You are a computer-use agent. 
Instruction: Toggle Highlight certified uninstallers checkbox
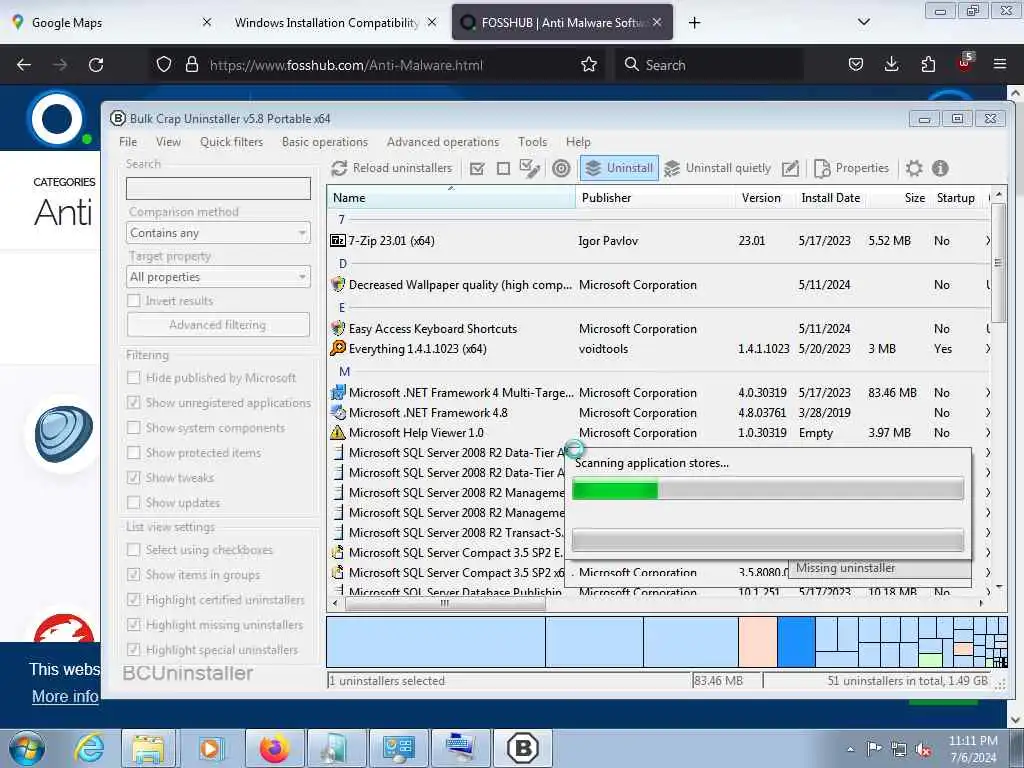coord(134,600)
